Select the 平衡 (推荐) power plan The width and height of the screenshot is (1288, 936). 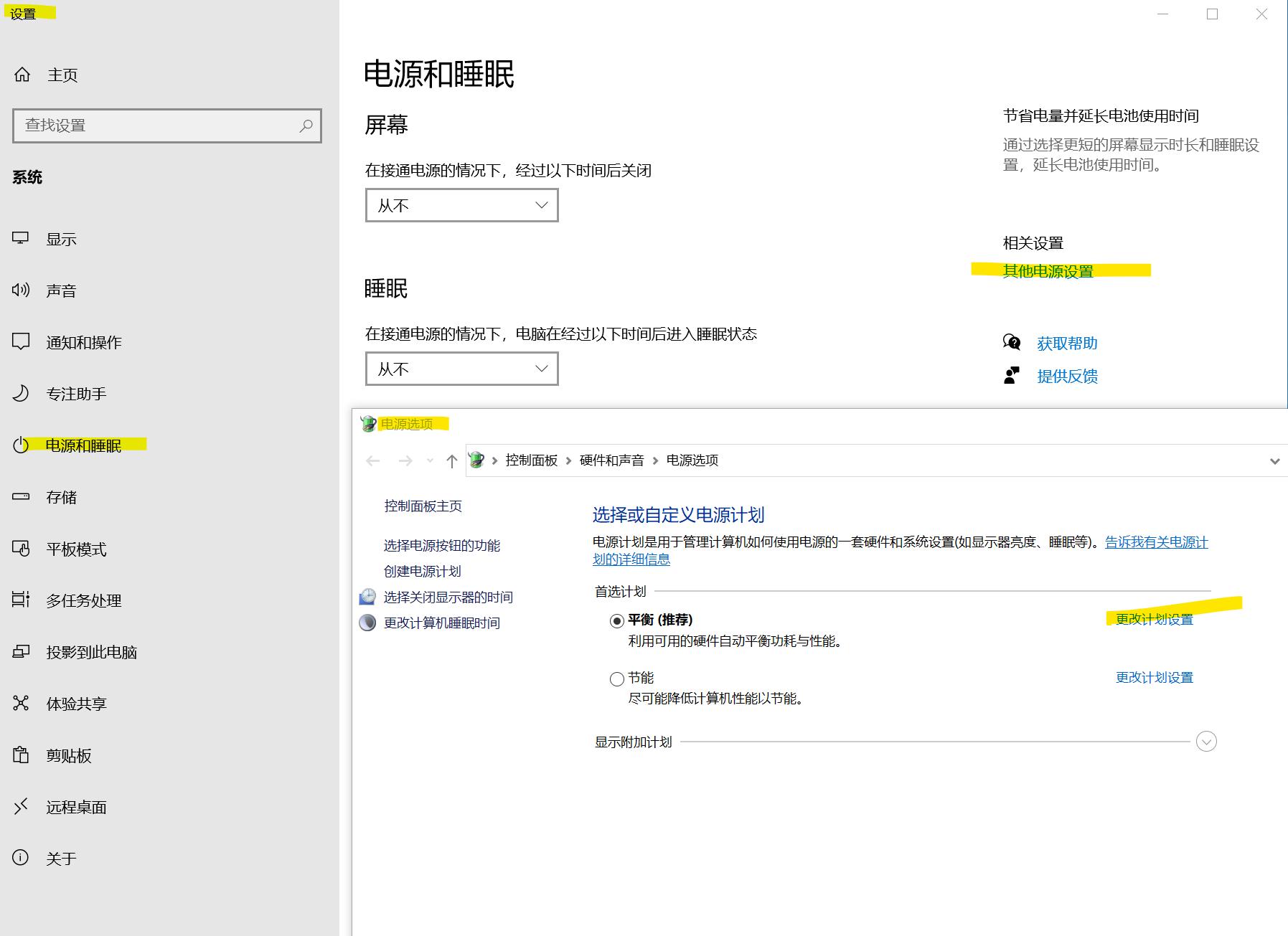tap(616, 620)
